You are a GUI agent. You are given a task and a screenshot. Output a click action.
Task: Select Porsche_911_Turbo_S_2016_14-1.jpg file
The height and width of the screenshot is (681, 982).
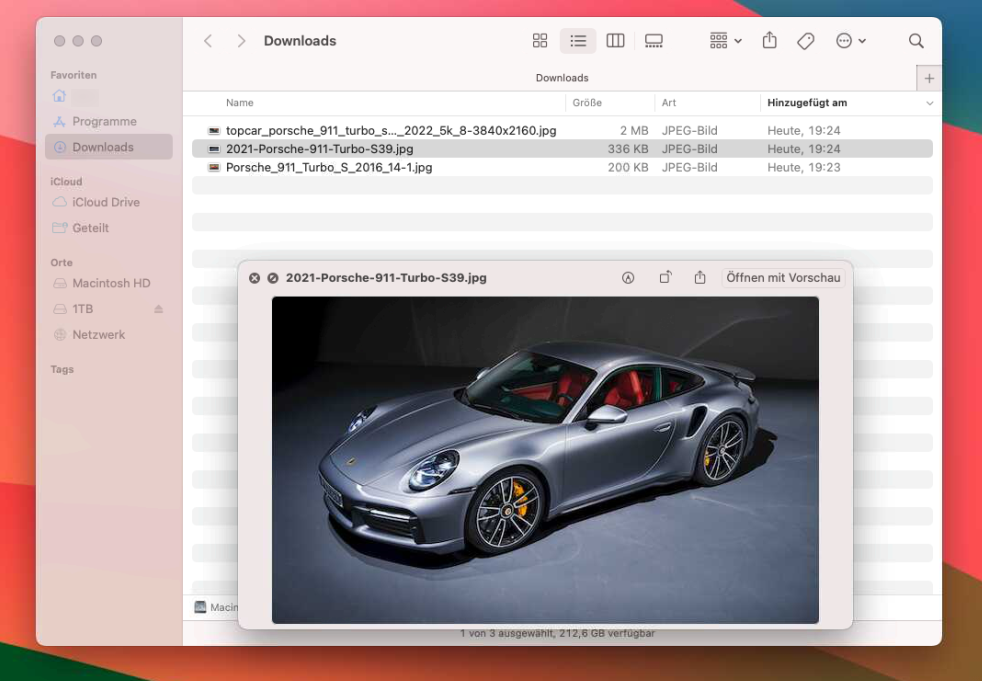[329, 168]
